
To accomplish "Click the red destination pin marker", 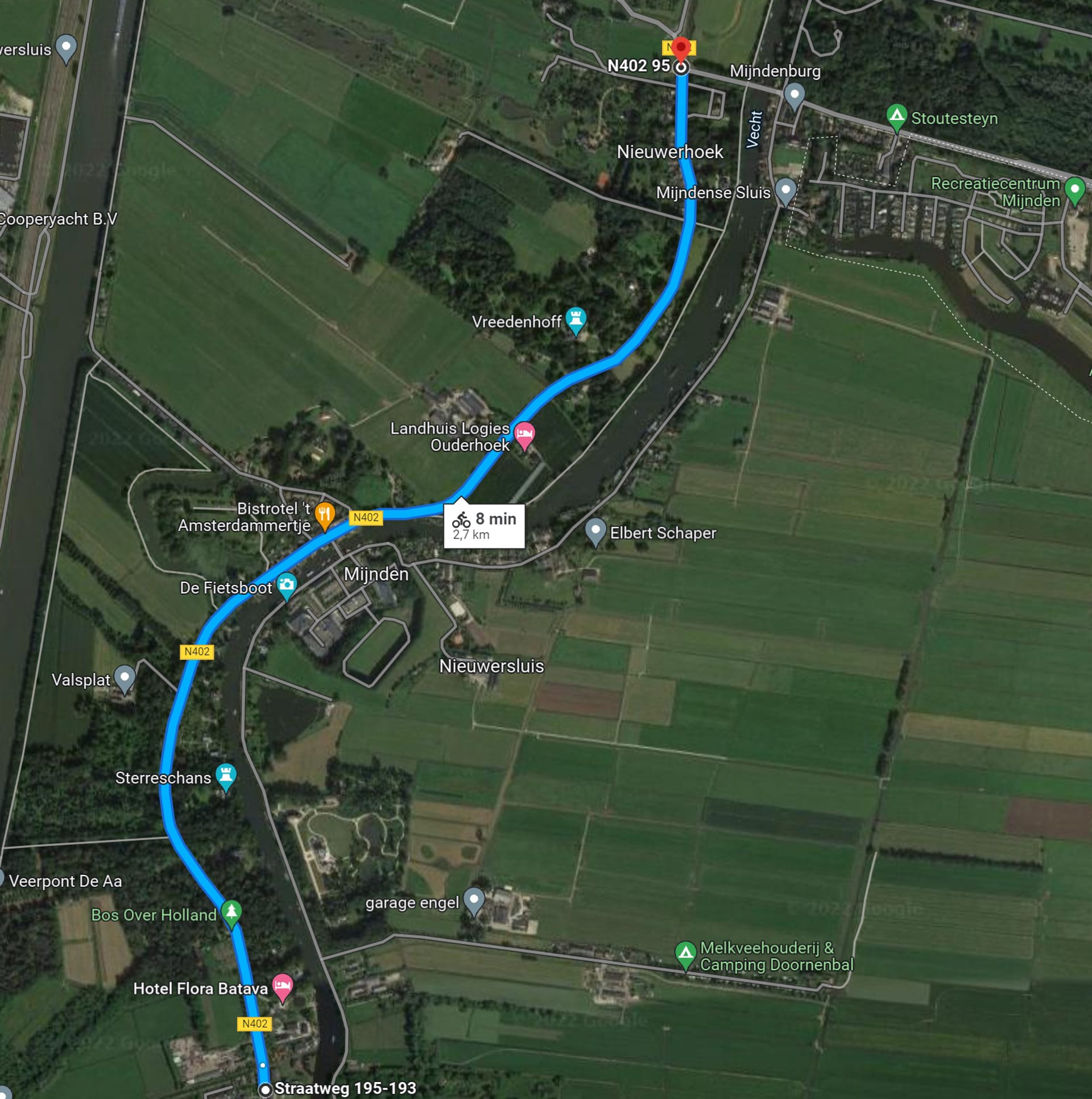I will point(681,50).
